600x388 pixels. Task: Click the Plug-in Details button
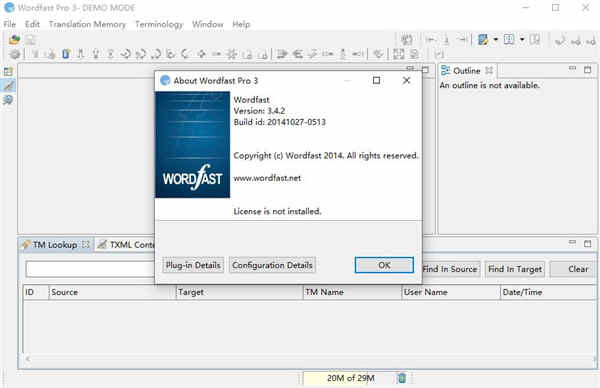tap(193, 265)
